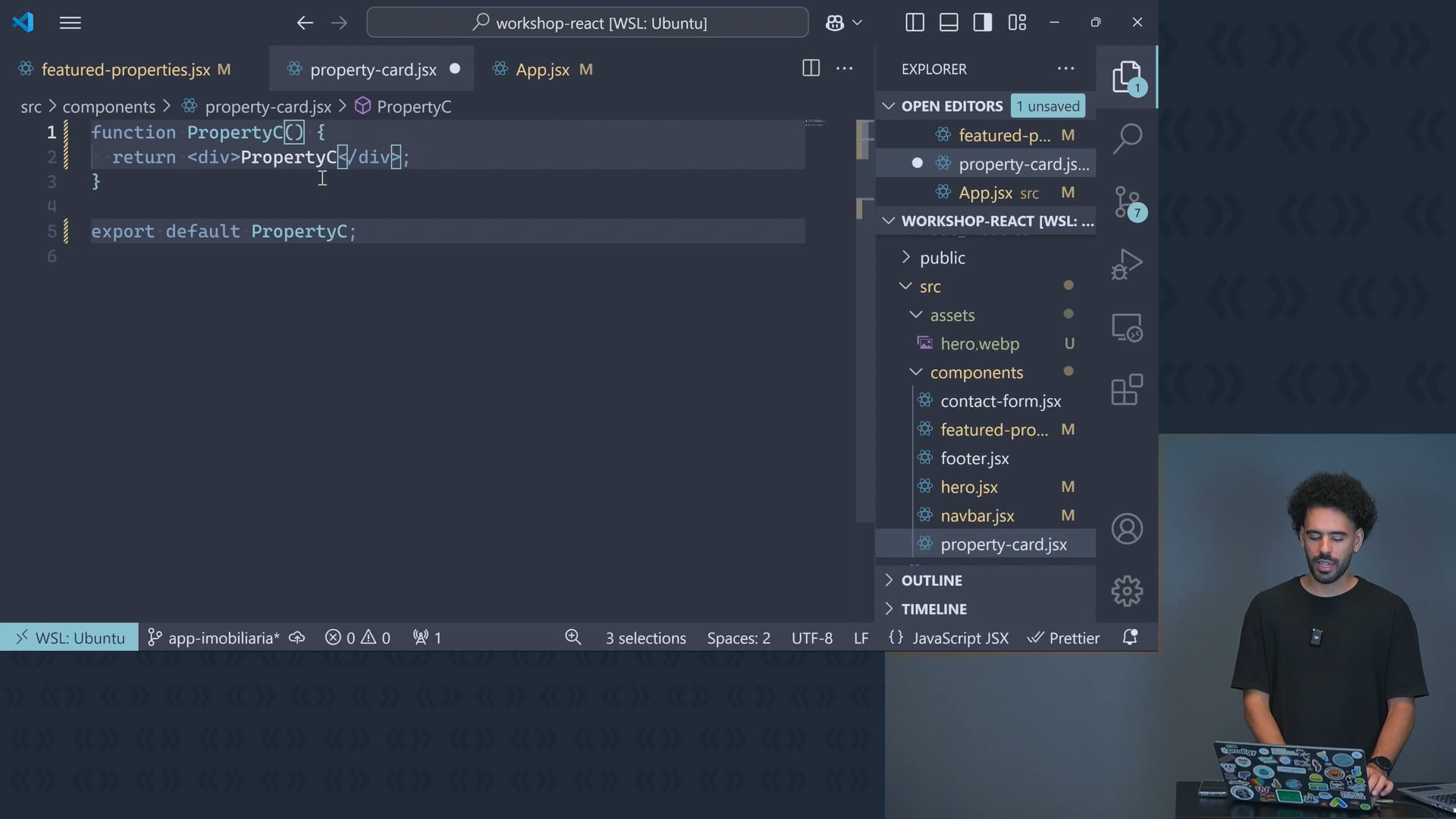The image size is (1456, 819).
Task: Open the Source Control view with badge 7
Action: 1127,202
